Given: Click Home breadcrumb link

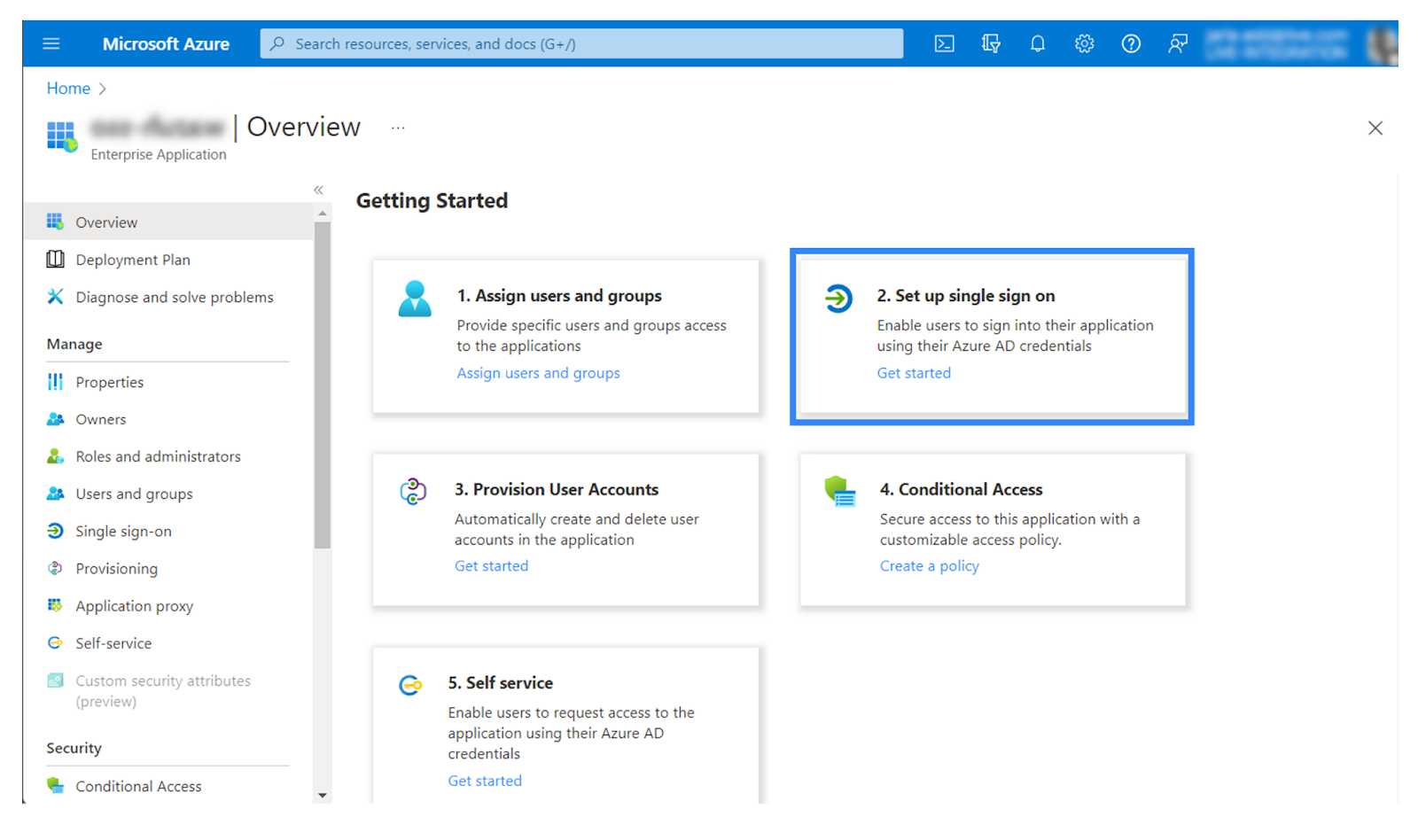Looking at the screenshot, I should (68, 88).
